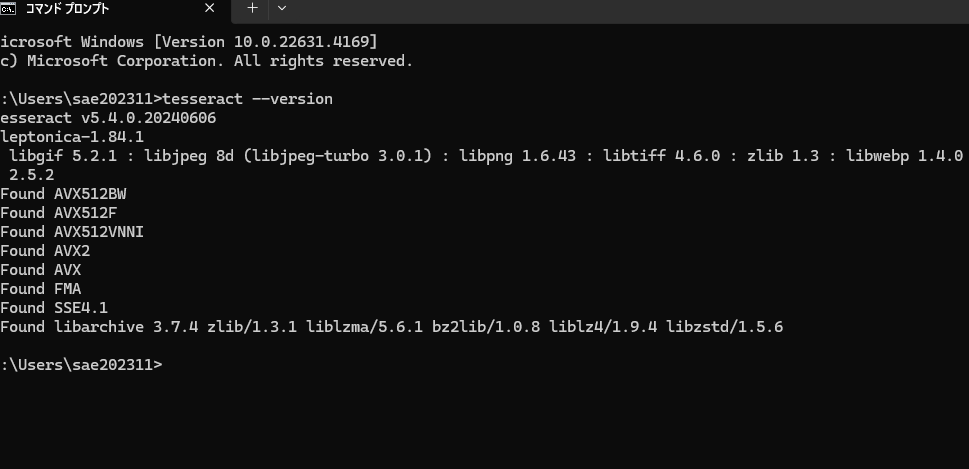Viewport: 969px width, 469px height.
Task: Expand the new tab profile dropdown chevron
Action: click(x=282, y=8)
